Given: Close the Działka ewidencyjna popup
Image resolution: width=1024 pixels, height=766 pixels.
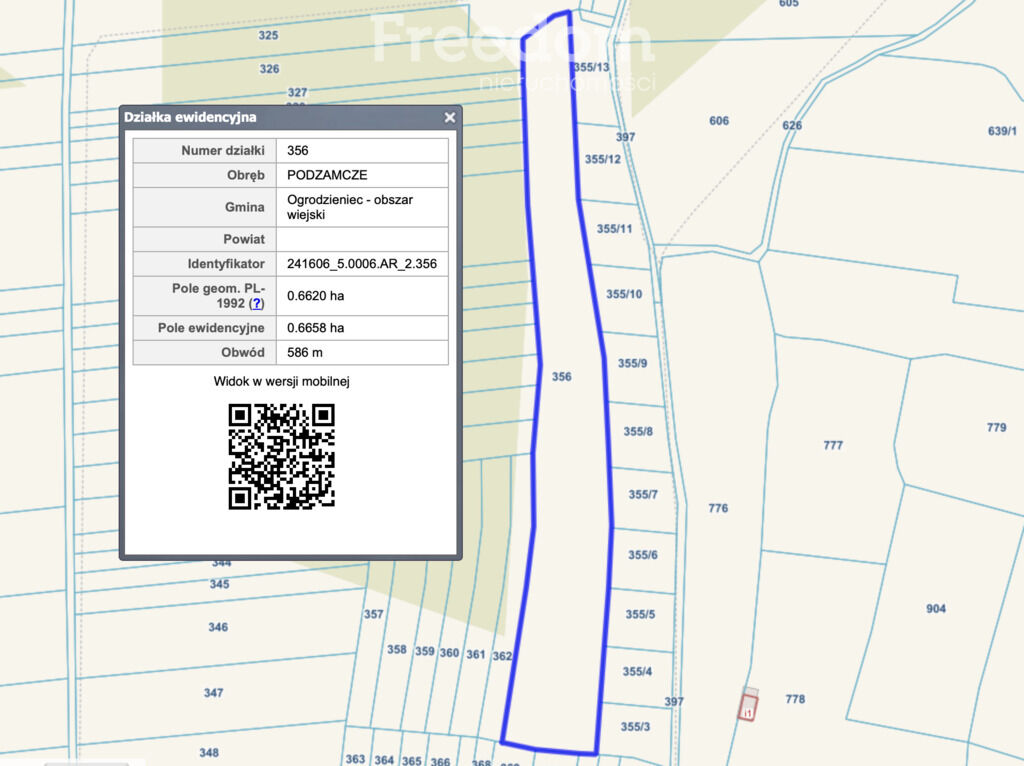Looking at the screenshot, I should (x=450, y=118).
